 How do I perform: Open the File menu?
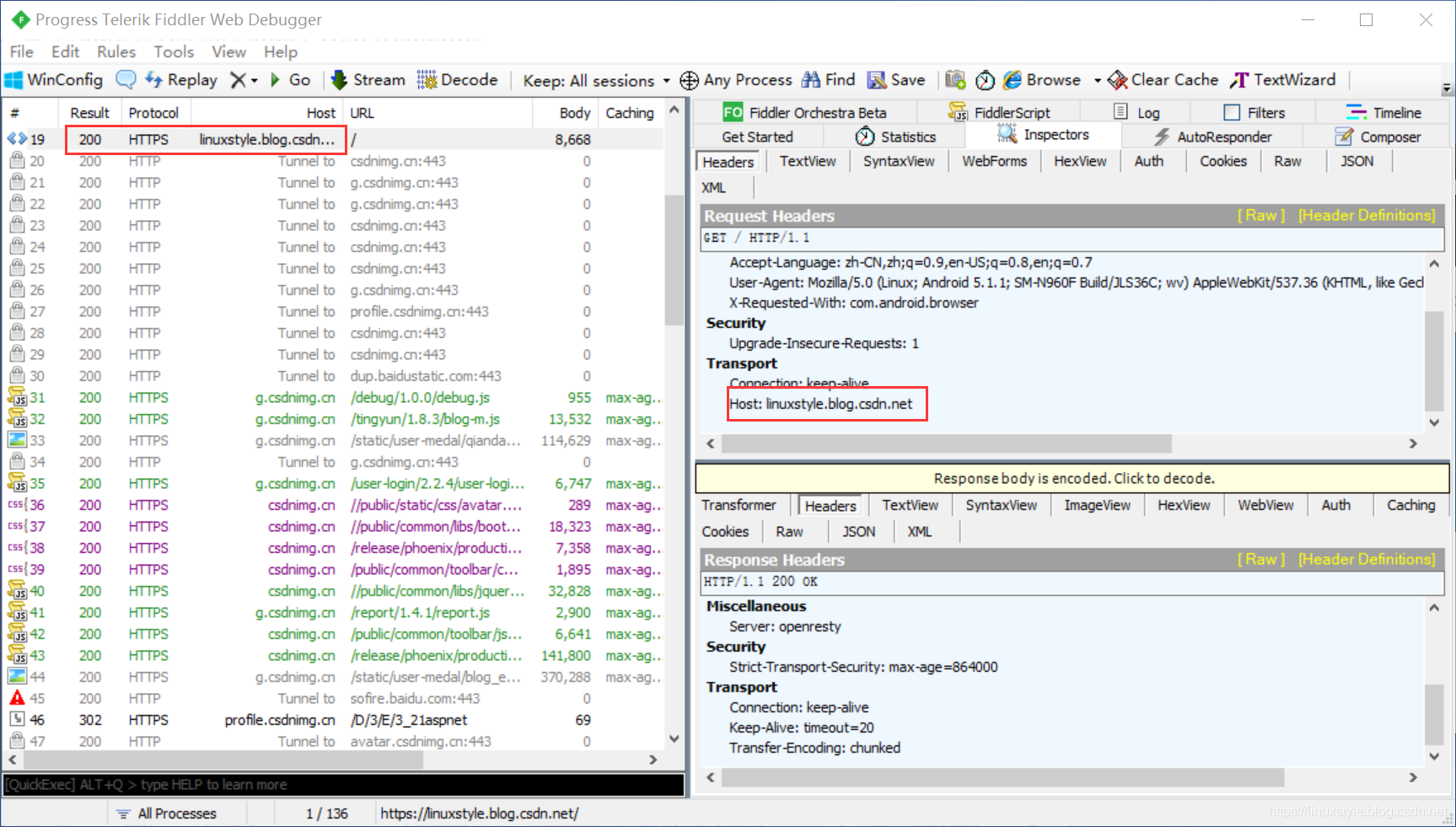[22, 51]
